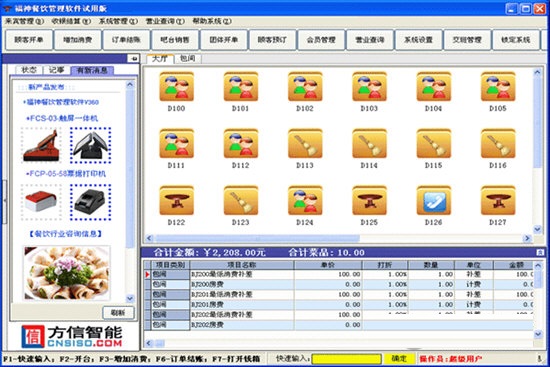Focus the yellow 快速输入 input field

347,359
